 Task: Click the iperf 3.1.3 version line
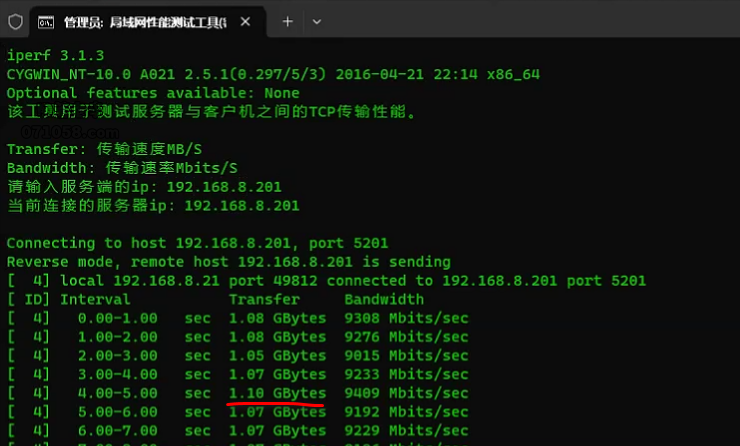(x=55, y=55)
